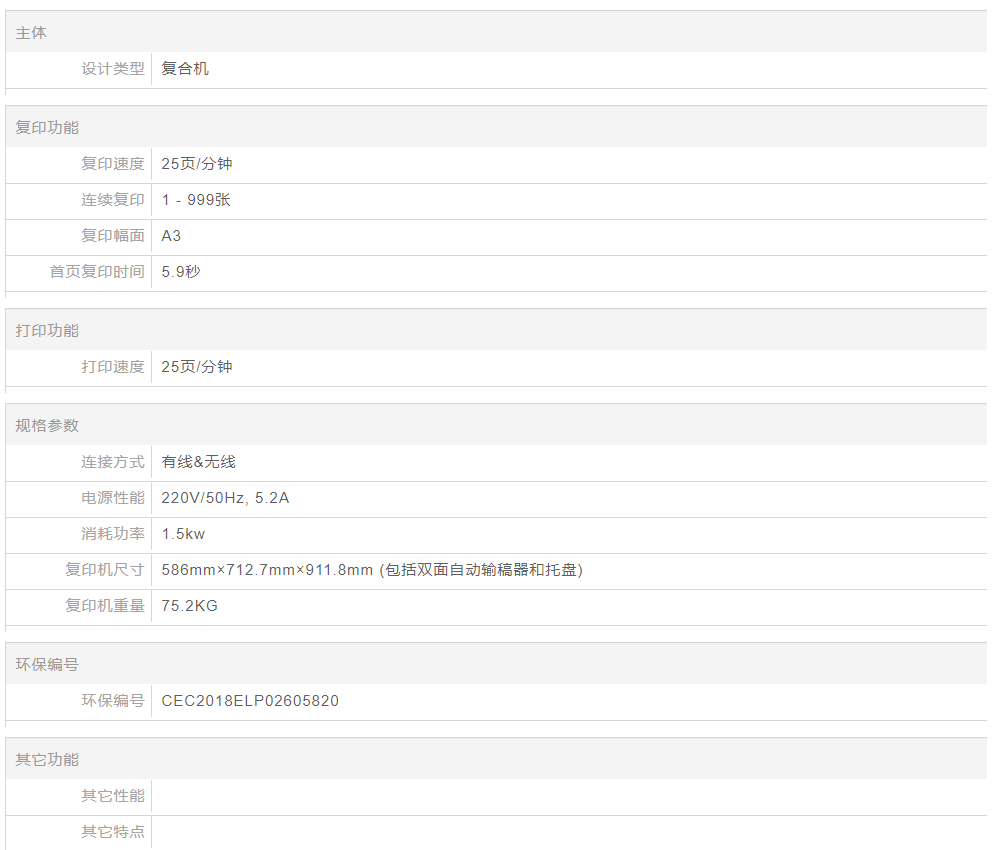Select the 1 - 999张 continuous copy value
Viewport: 1004px width, 850px height.
(196, 200)
